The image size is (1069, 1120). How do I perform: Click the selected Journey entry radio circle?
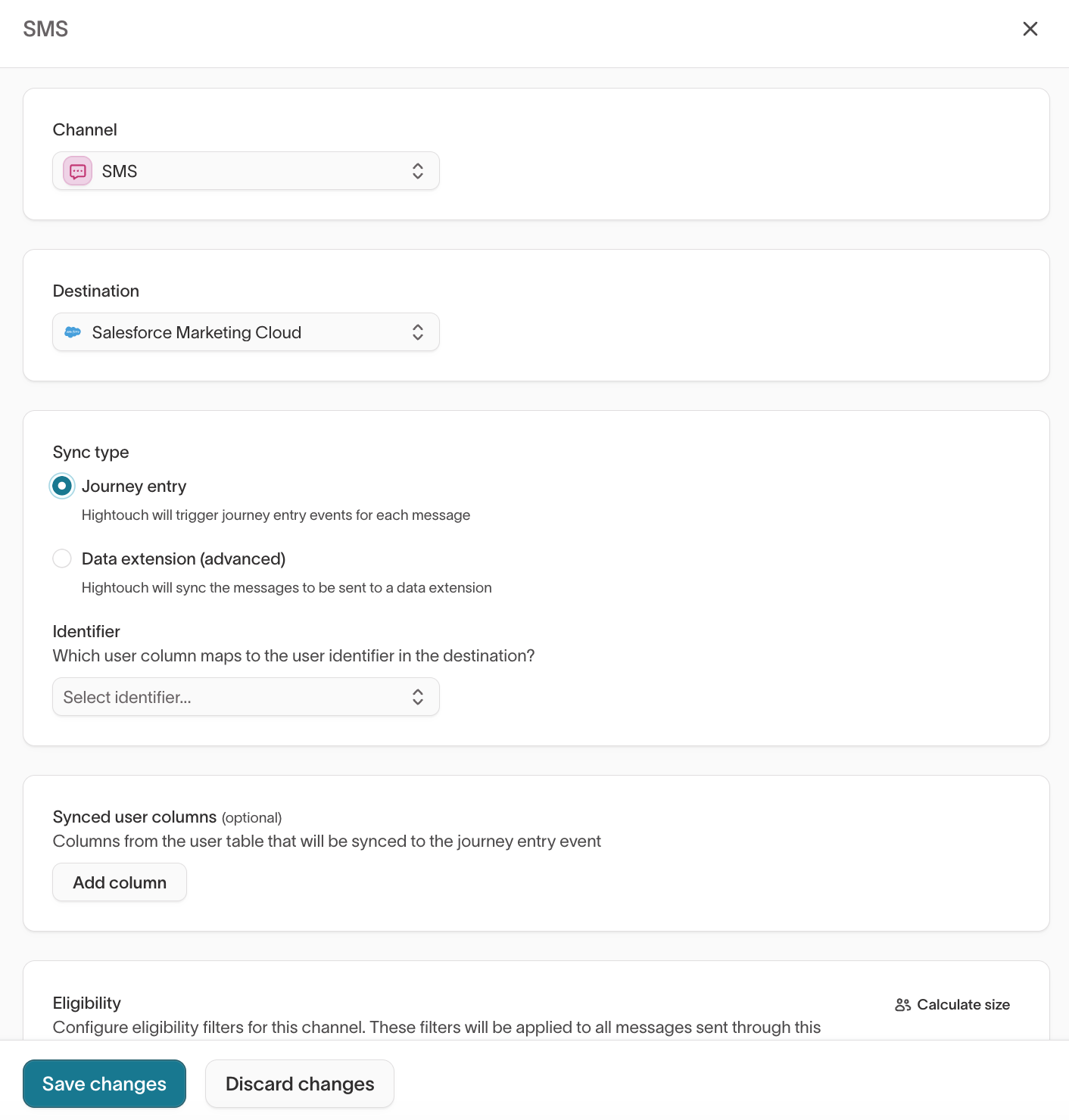click(62, 486)
